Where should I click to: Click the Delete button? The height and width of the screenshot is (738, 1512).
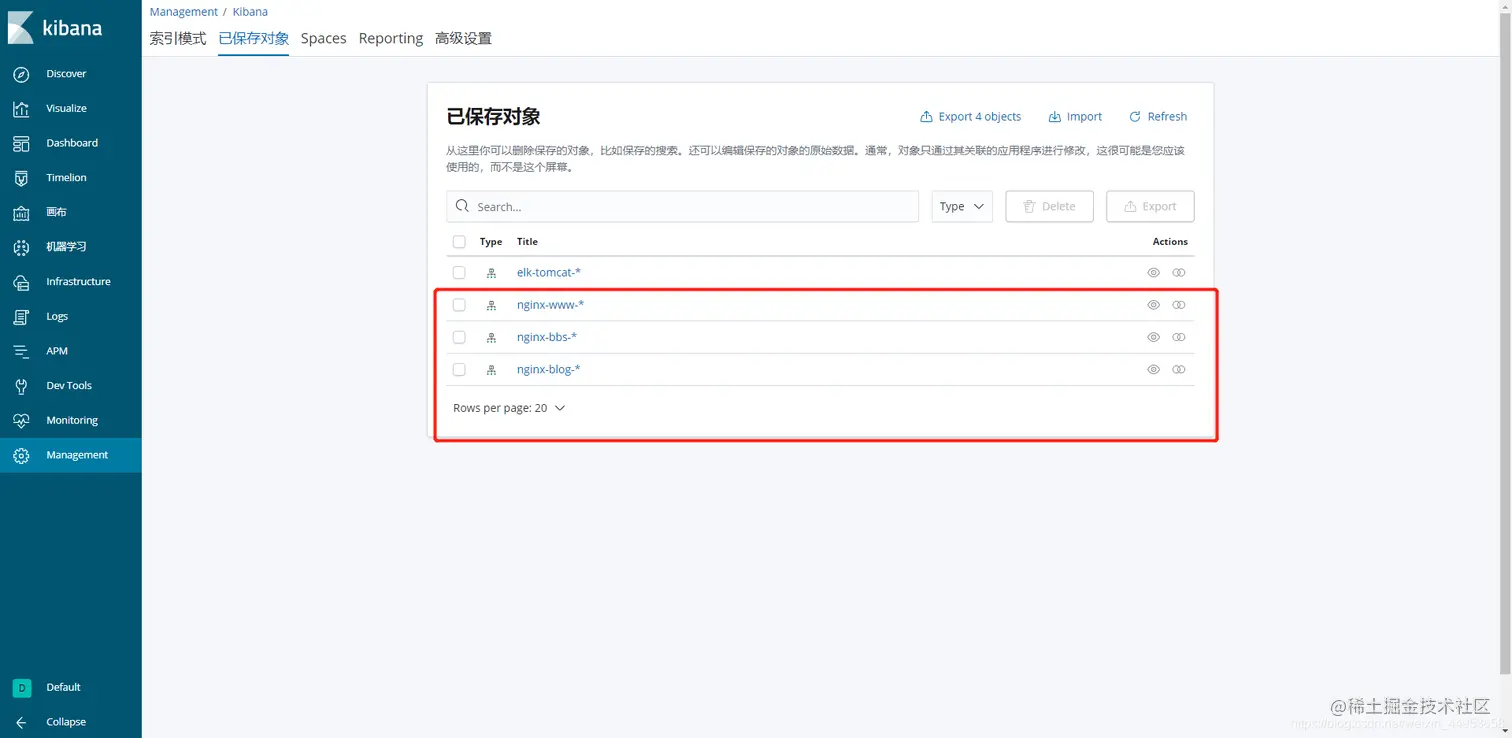click(x=1050, y=206)
